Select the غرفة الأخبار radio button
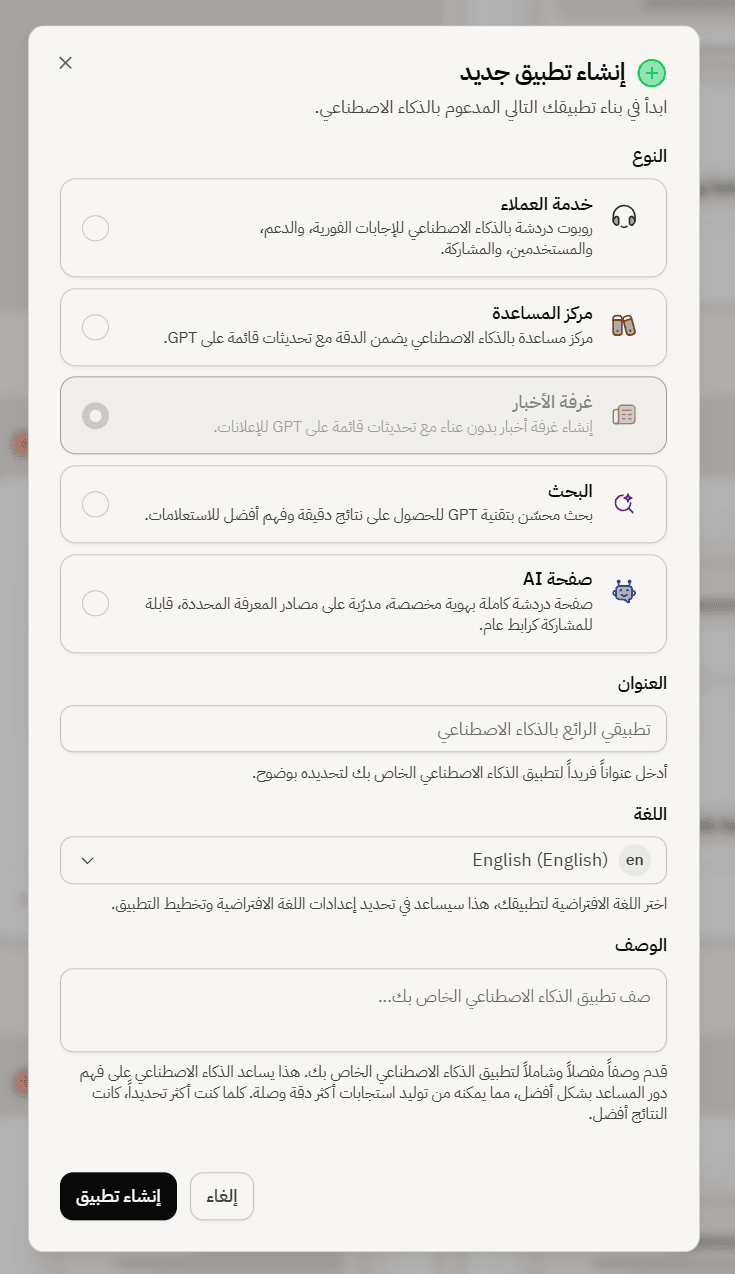This screenshot has width=735, height=1274. (95, 415)
